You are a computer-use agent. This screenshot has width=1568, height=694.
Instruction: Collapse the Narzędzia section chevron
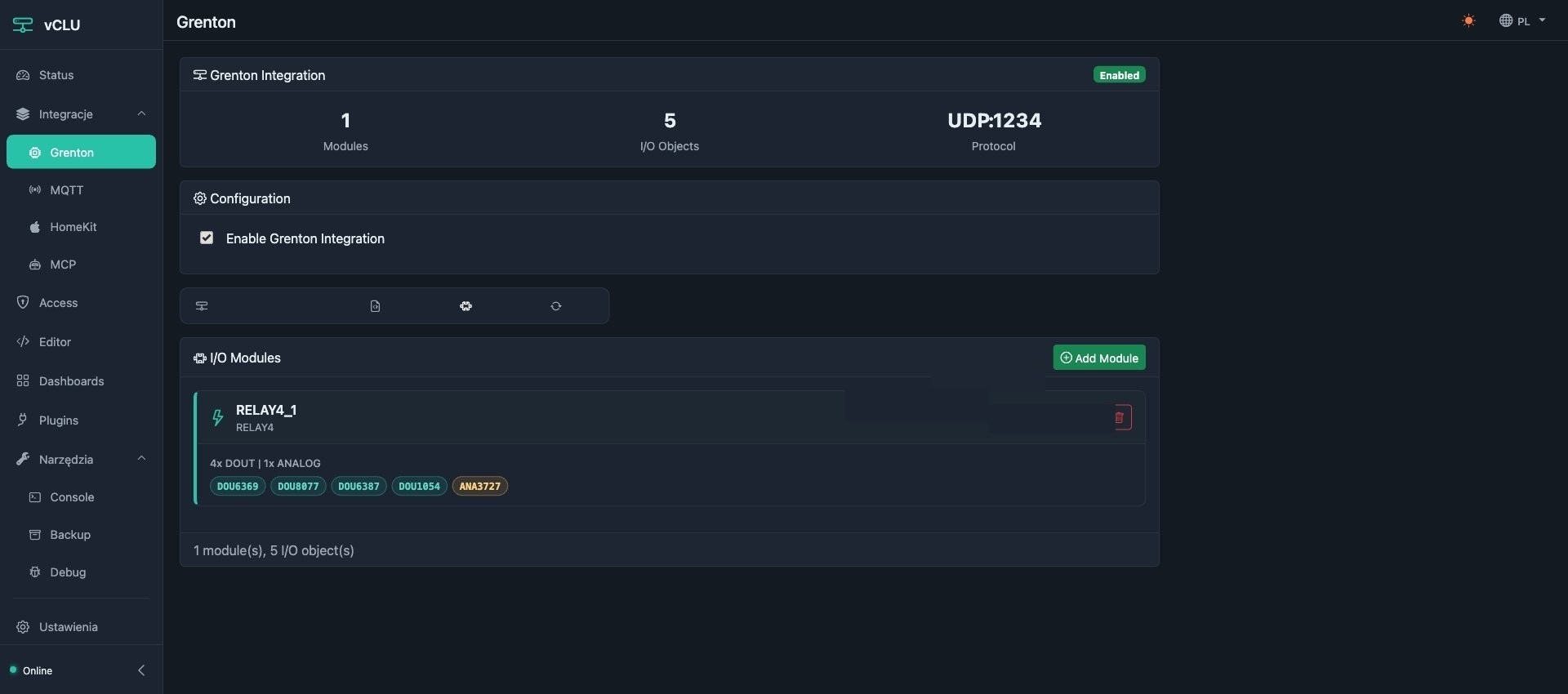pos(141,459)
